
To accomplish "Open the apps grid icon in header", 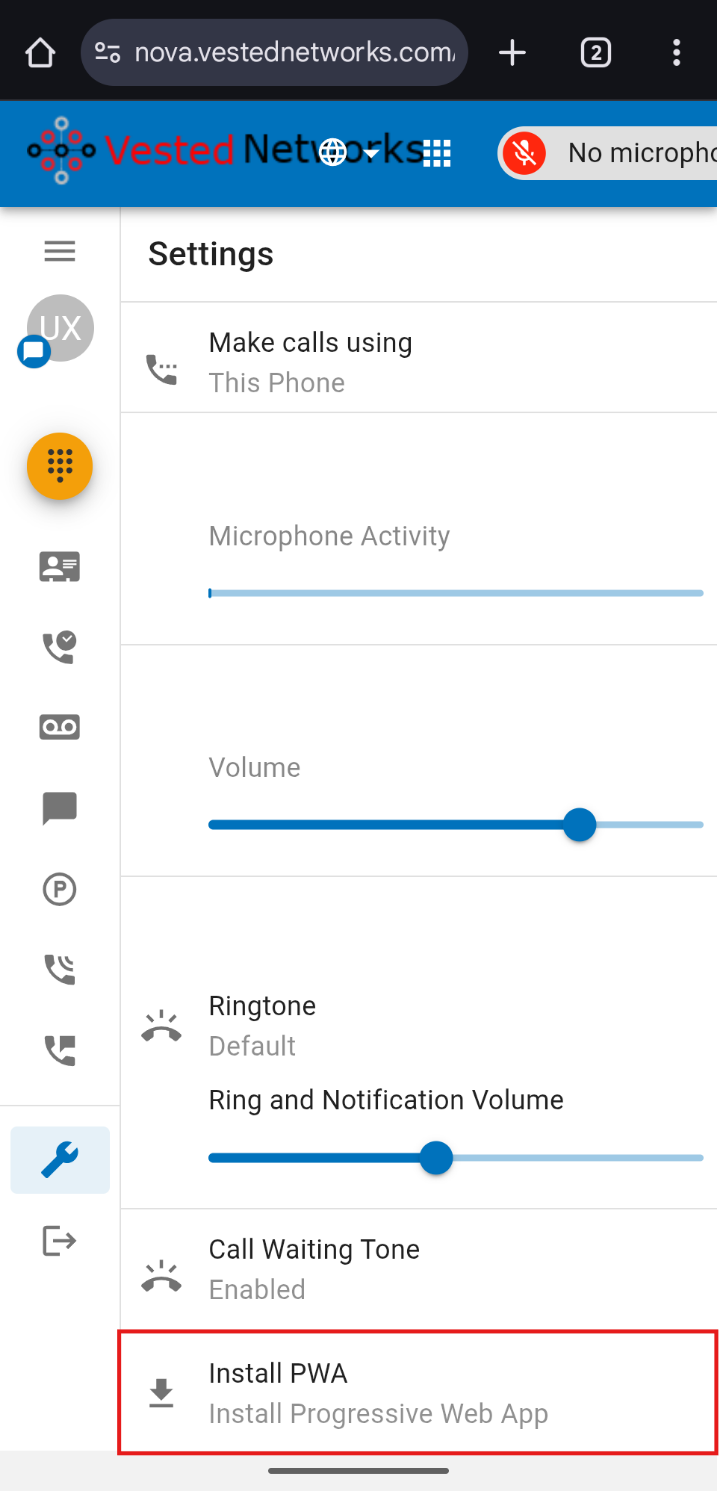I will (437, 153).
